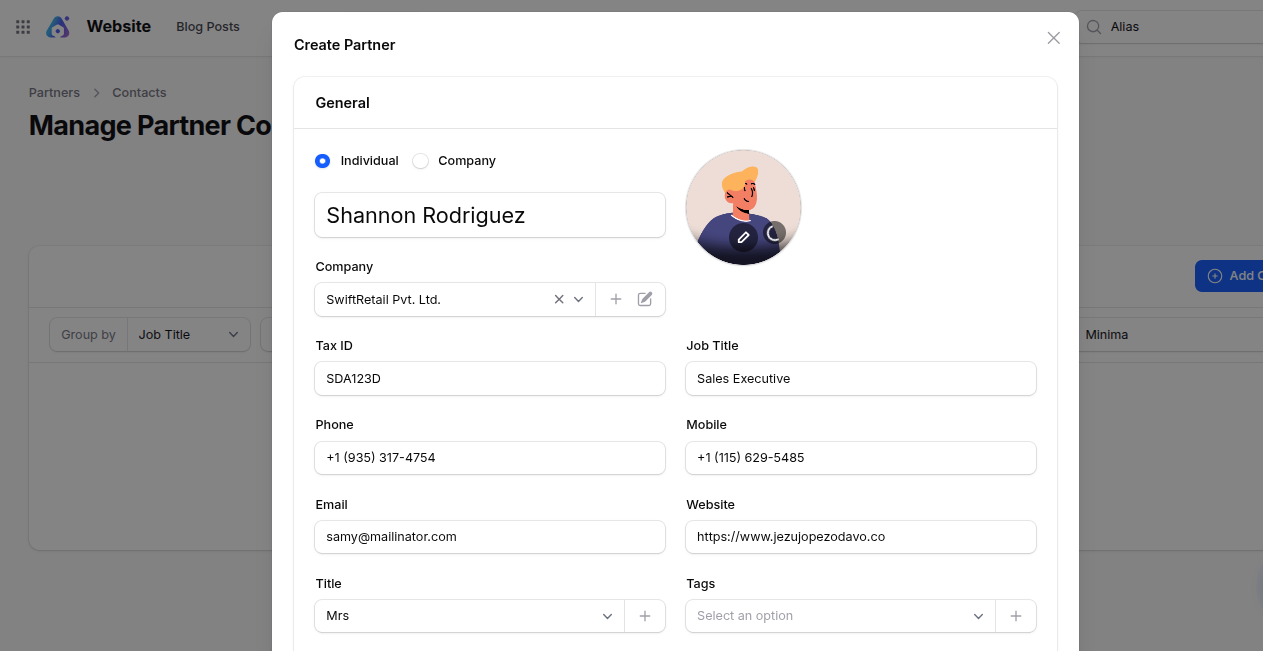Open the Job Title group-by dropdown

pos(188,334)
